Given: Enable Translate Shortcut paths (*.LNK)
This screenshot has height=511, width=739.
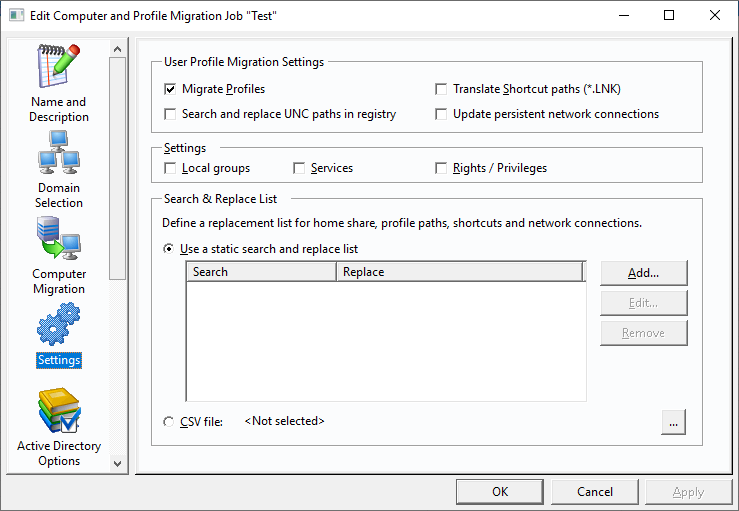Looking at the screenshot, I should [x=441, y=89].
